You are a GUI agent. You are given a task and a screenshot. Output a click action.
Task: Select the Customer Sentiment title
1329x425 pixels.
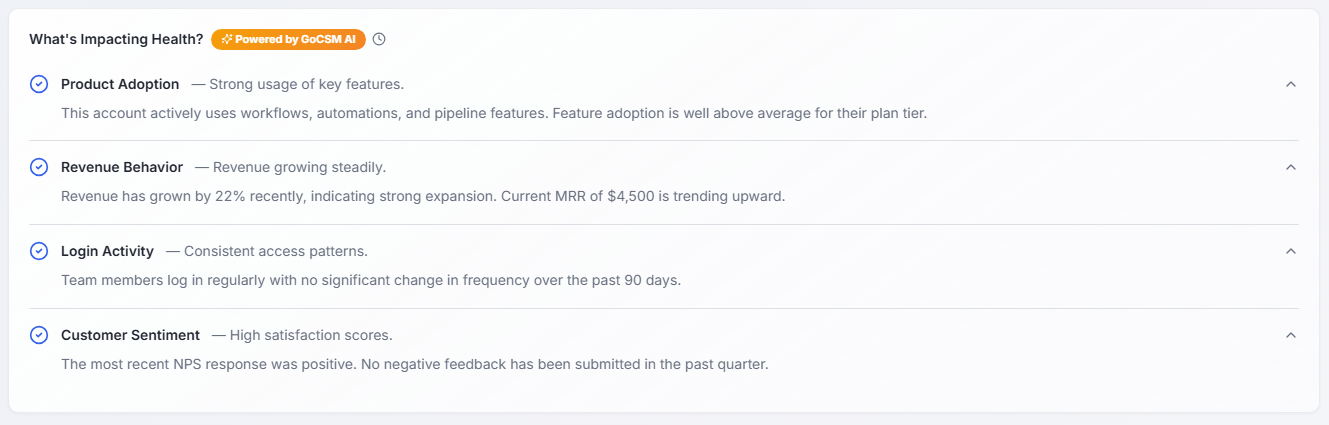130,335
